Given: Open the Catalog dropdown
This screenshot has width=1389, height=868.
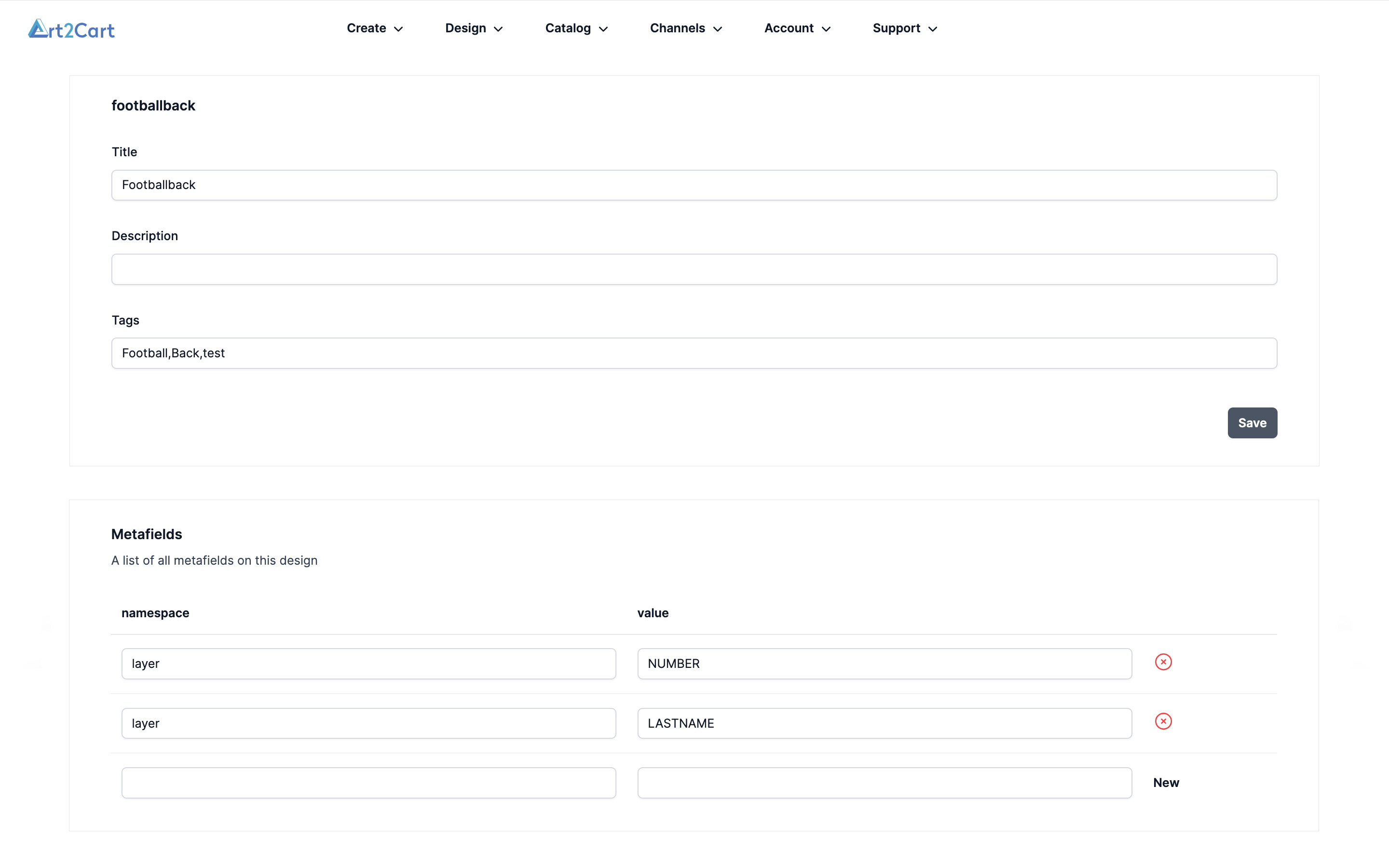Looking at the screenshot, I should (x=576, y=28).
